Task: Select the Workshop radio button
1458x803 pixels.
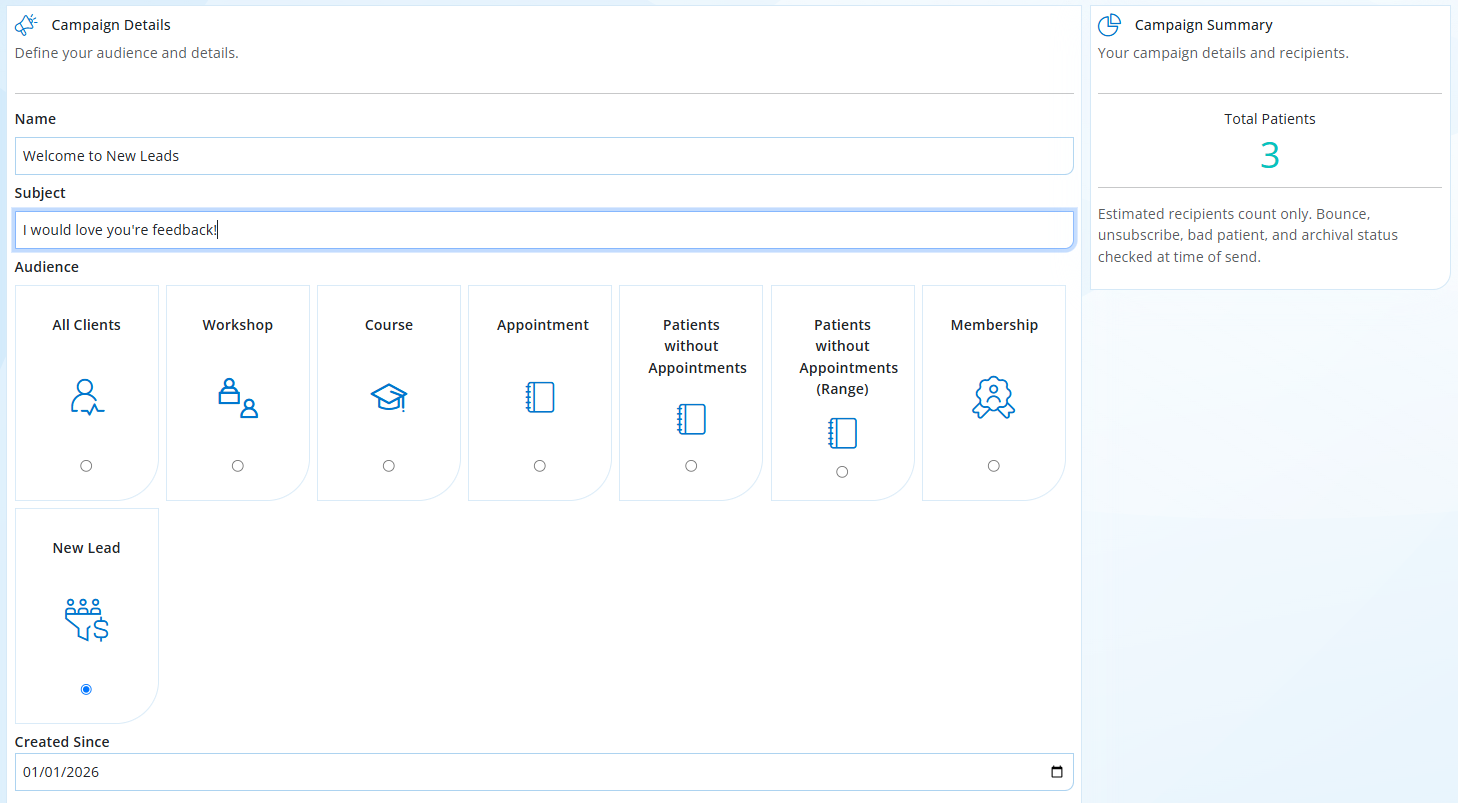Action: click(x=237, y=466)
